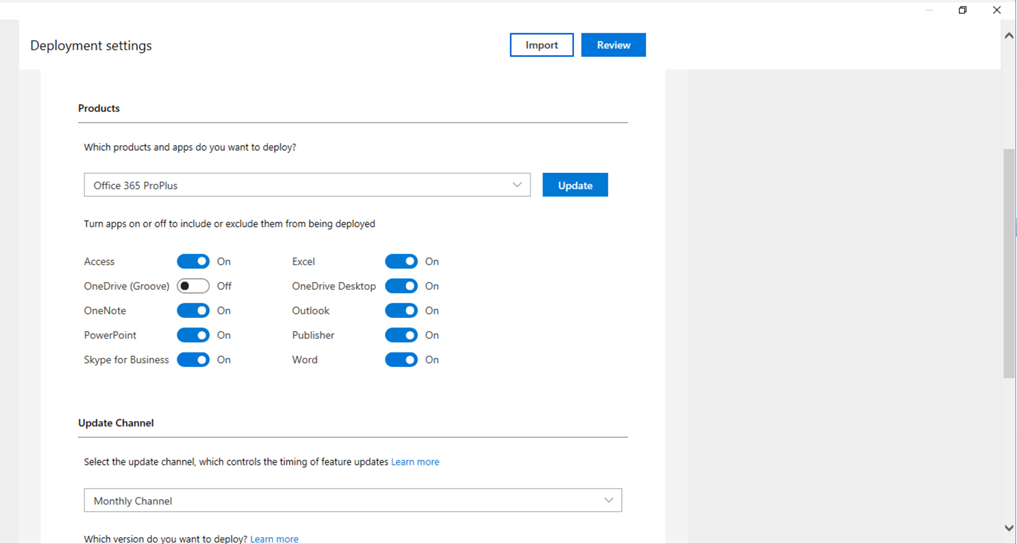Click the vertical scrollbar thumb
The image size is (1017, 544).
[1009, 263]
